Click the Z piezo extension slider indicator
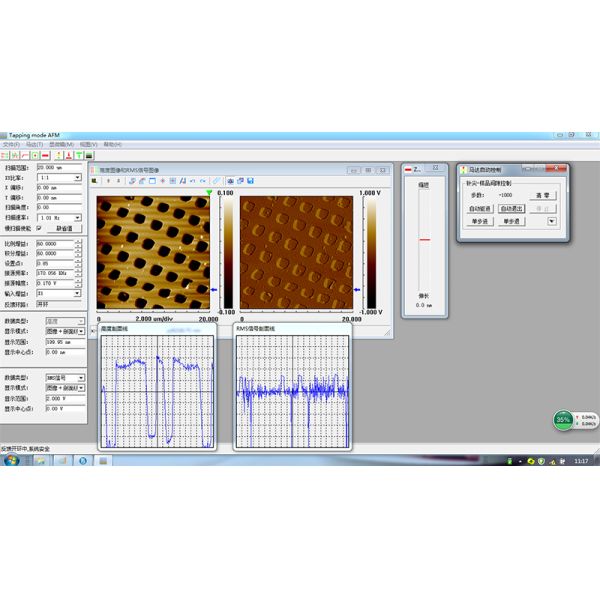600x600 pixels. [424, 240]
